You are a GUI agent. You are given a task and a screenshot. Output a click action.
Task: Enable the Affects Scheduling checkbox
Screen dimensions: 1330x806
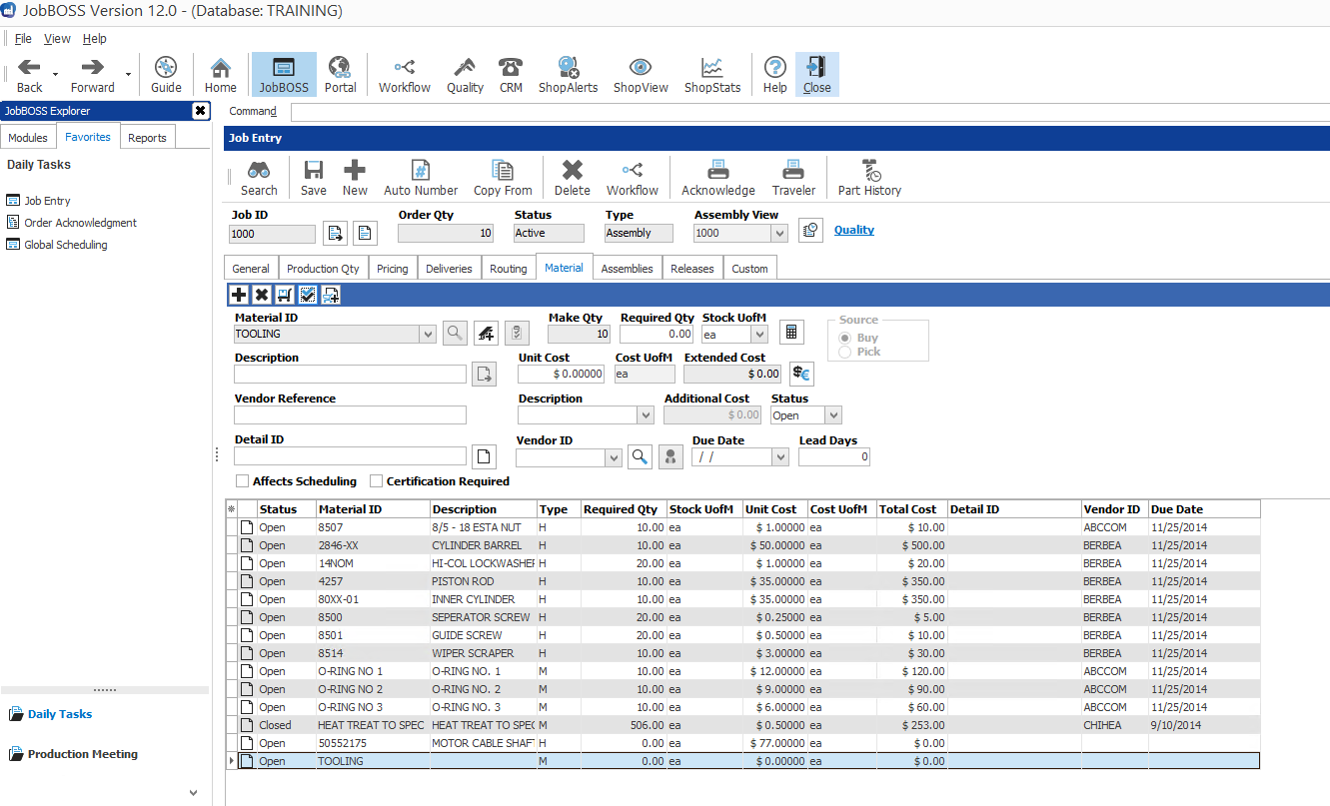click(243, 481)
